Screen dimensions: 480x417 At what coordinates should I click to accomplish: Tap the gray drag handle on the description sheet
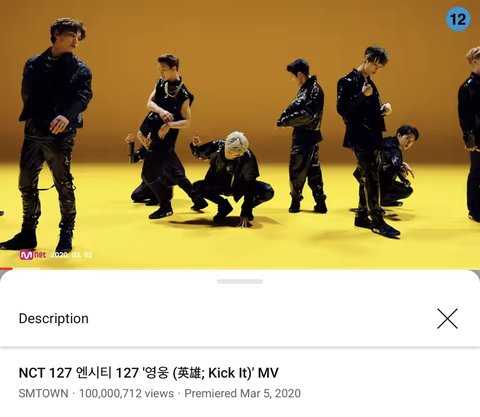tap(240, 282)
